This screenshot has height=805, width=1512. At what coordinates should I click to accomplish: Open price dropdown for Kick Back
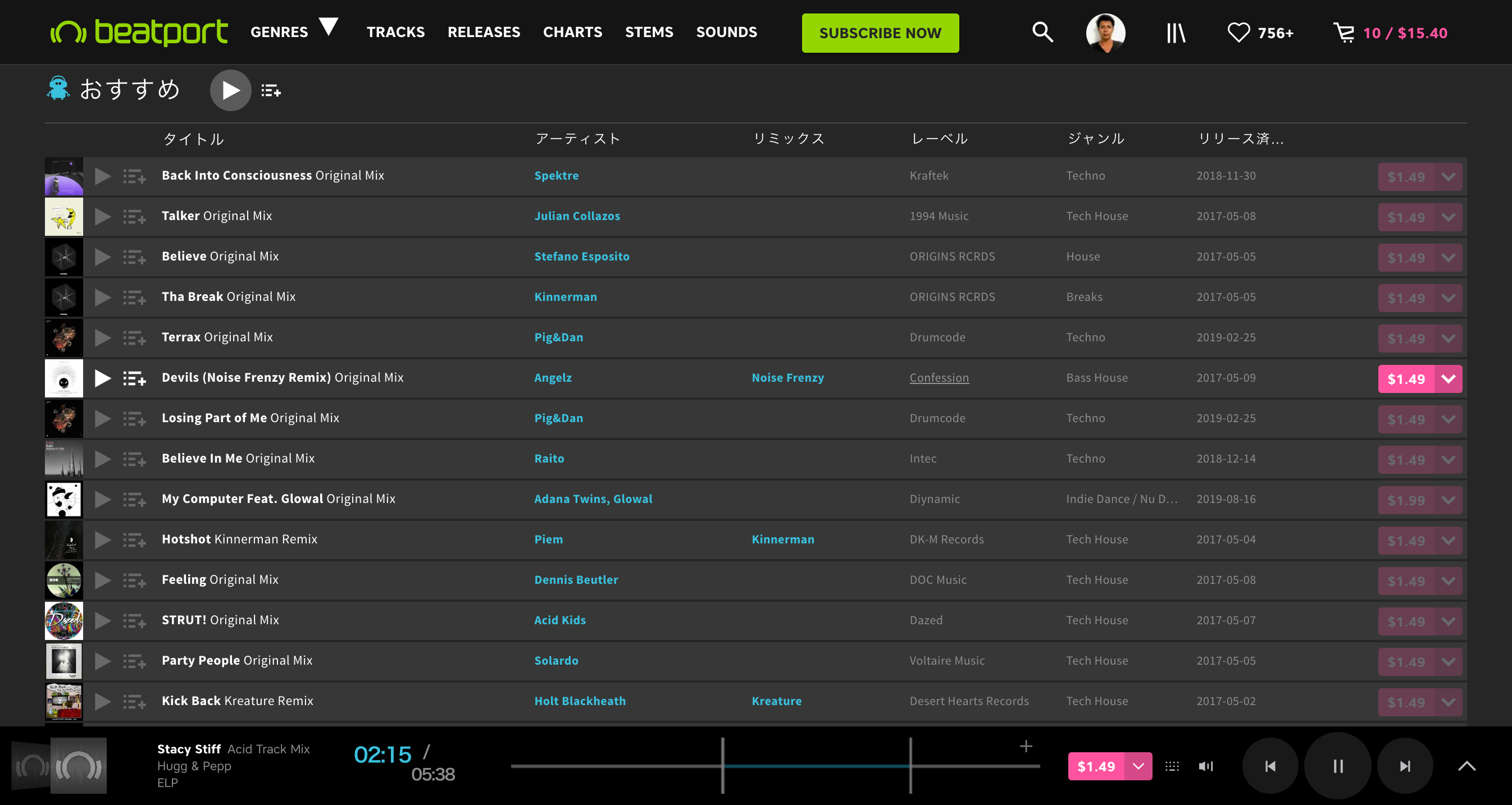(x=1449, y=702)
